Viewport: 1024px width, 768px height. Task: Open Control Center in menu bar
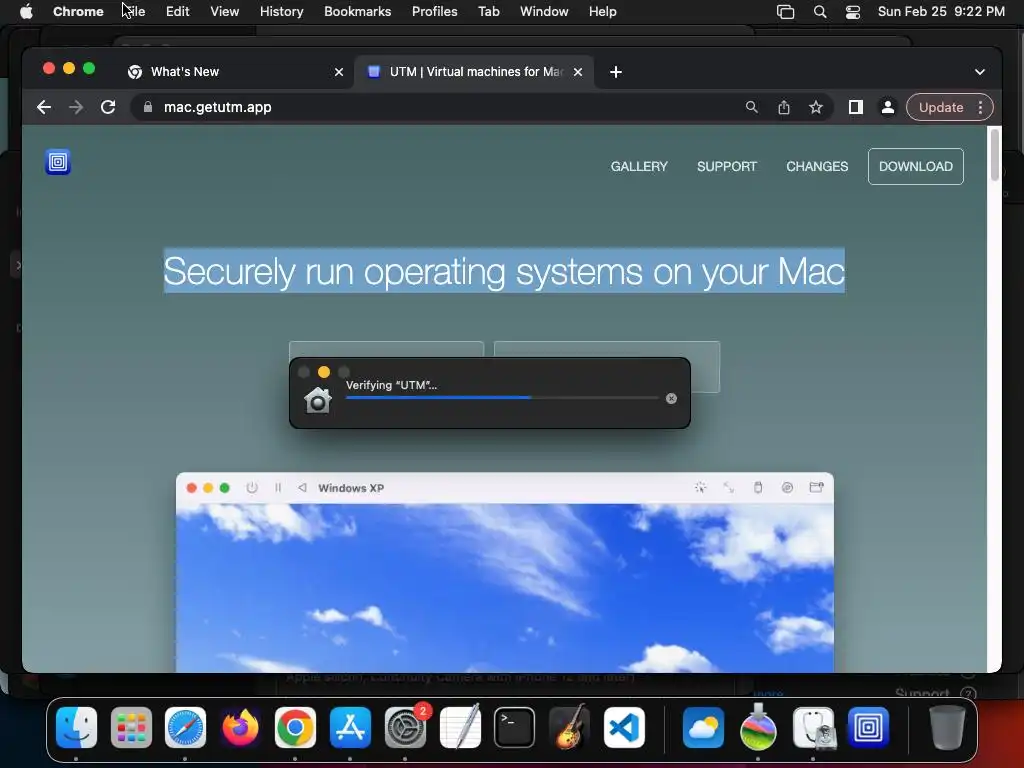click(852, 11)
